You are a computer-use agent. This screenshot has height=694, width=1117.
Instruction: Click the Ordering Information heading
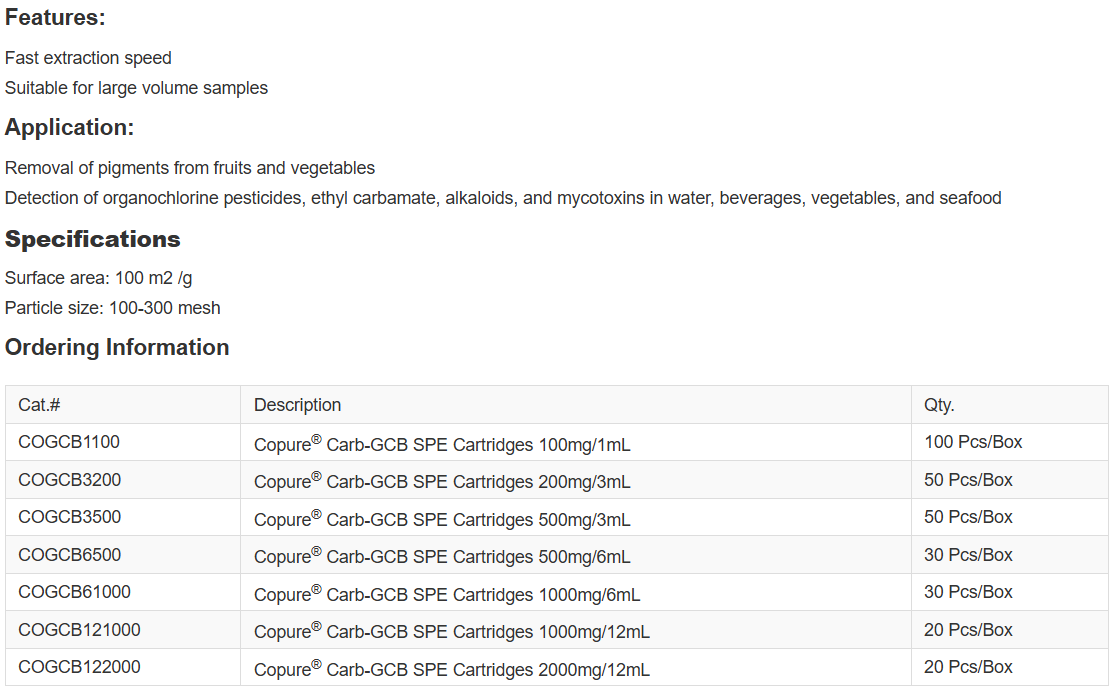point(117,347)
